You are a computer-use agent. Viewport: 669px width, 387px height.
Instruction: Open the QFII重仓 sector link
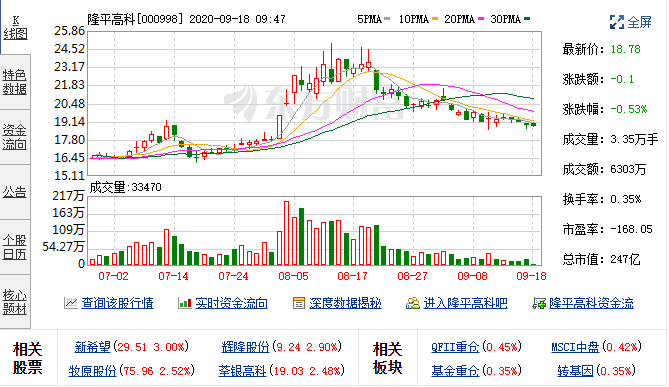pos(455,346)
